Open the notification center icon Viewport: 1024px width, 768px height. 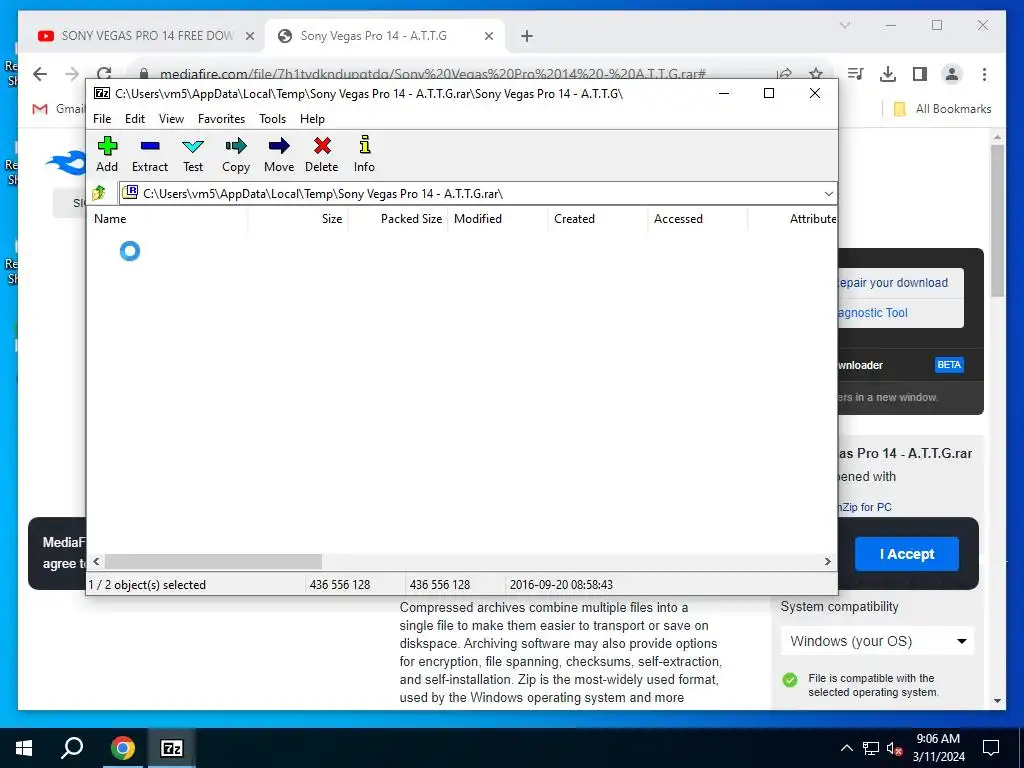click(x=991, y=748)
